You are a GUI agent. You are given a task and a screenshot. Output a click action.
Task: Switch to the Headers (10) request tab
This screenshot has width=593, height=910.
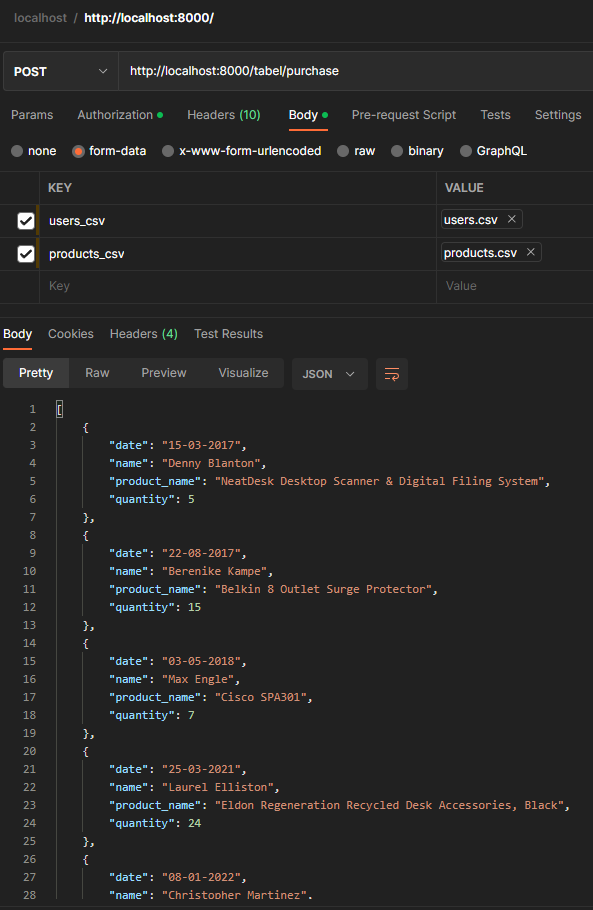point(223,115)
